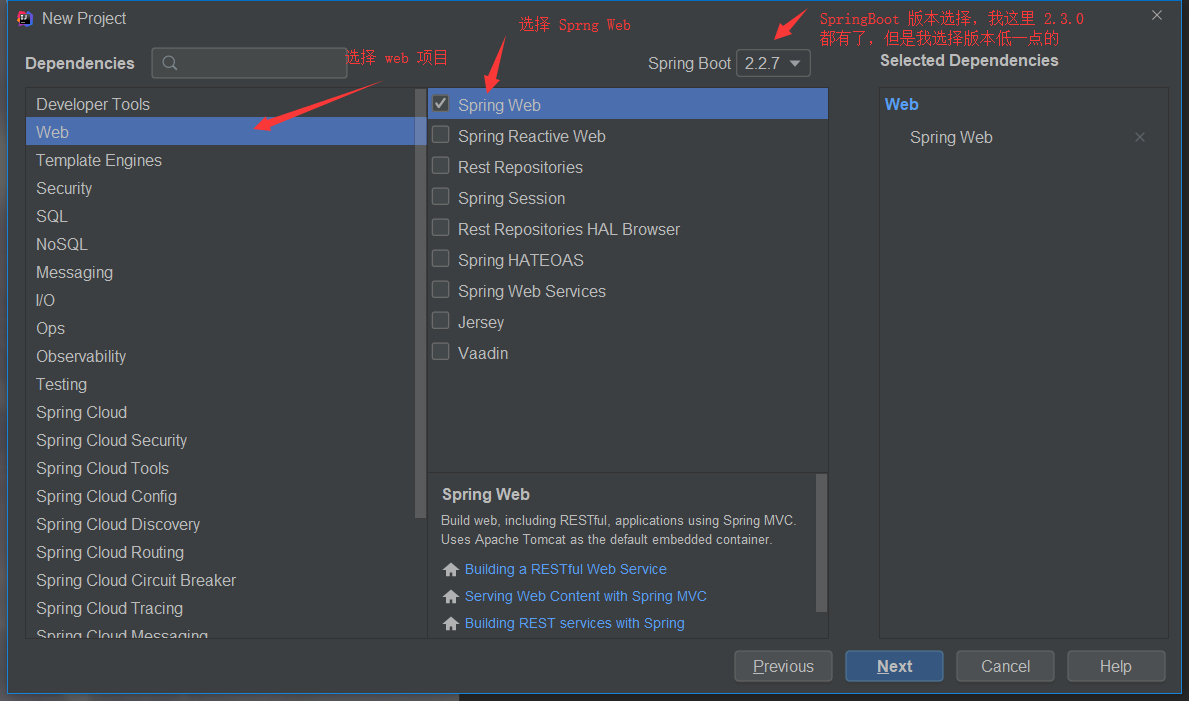Choose Spring Cloud Routing category

tap(220, 553)
